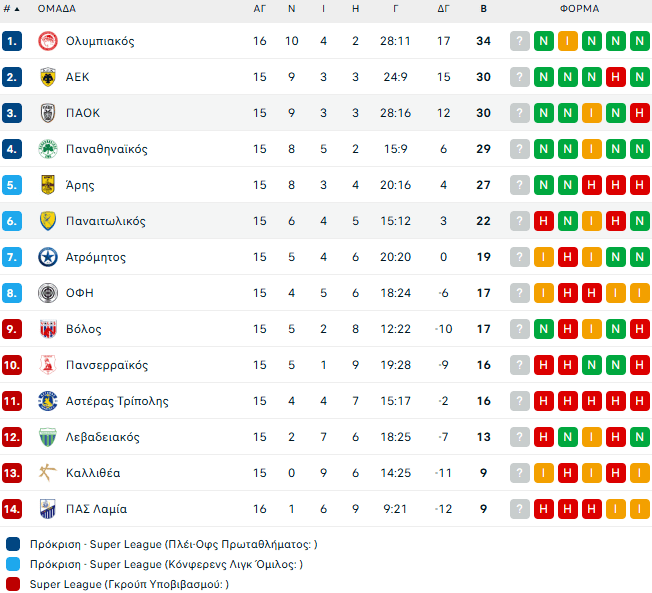Click the Παναιτωλικός team crest icon
652x593 pixels.
(x=46, y=221)
